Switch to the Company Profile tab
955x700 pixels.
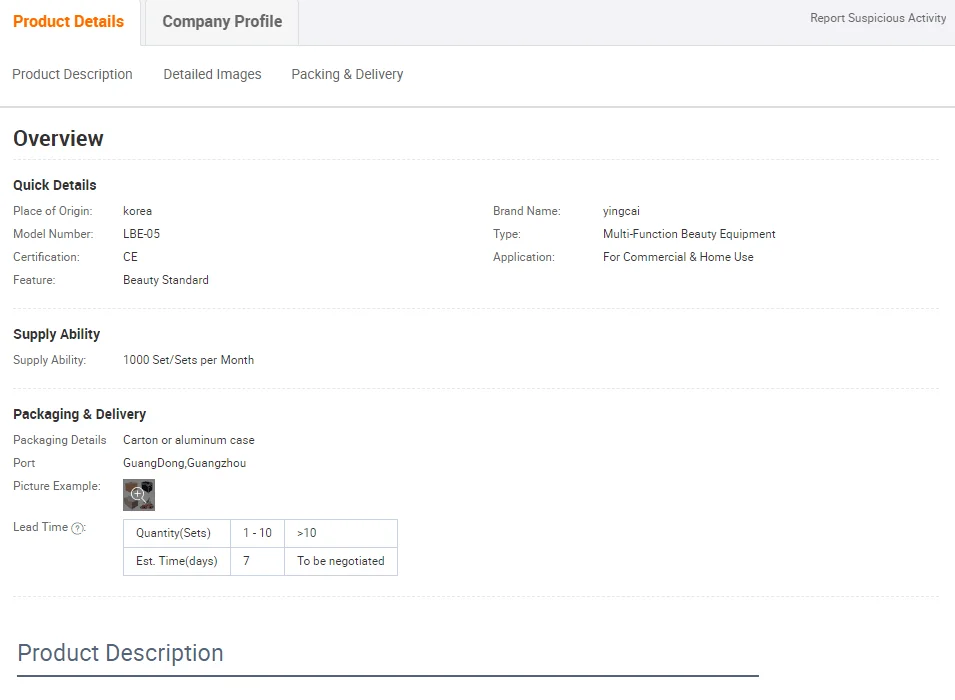(222, 22)
